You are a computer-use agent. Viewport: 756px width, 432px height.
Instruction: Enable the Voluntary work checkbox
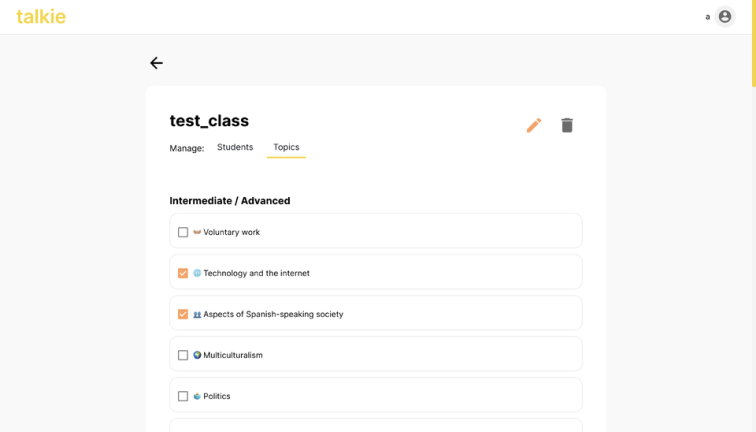pyautogui.click(x=183, y=232)
